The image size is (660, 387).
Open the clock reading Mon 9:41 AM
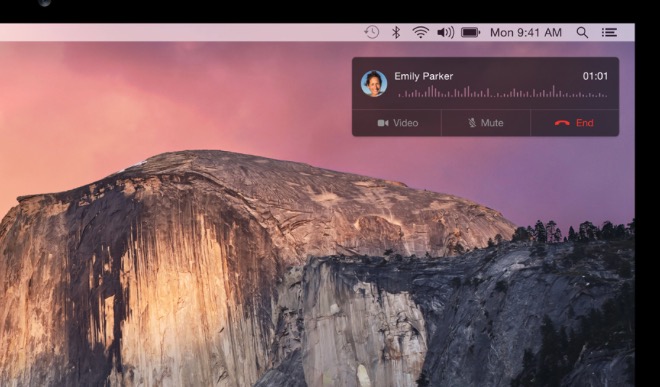(526, 32)
